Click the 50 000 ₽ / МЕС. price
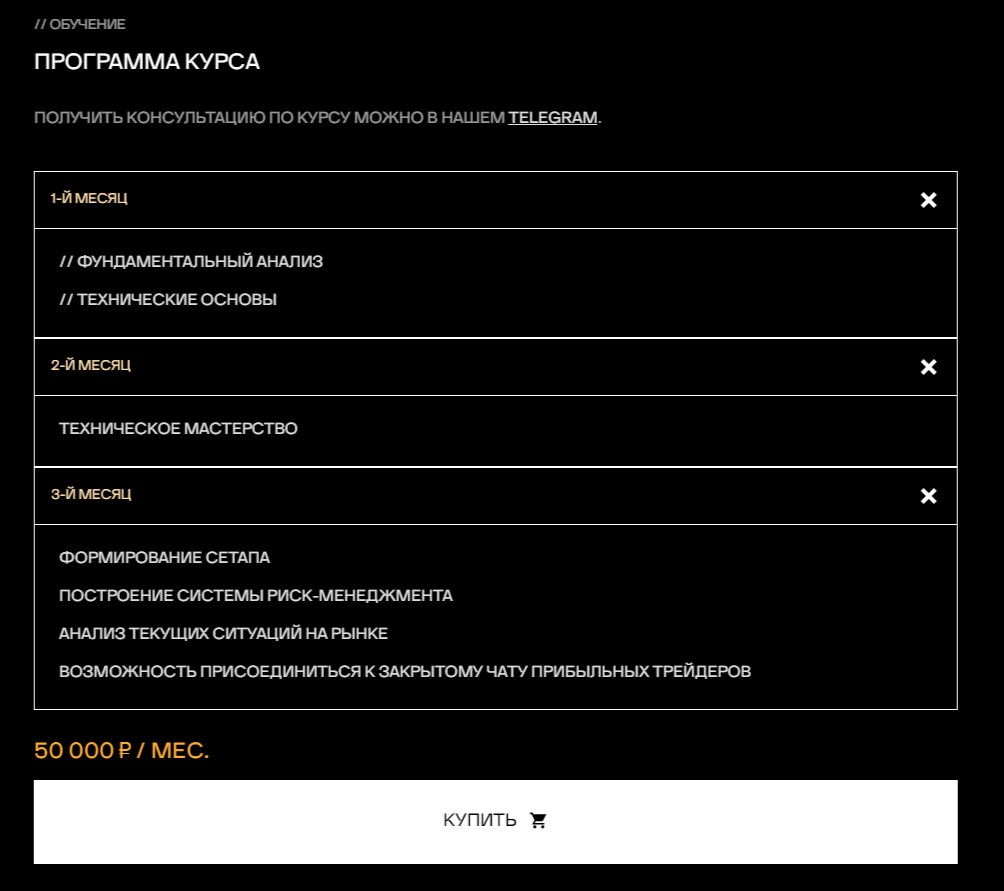 (121, 751)
